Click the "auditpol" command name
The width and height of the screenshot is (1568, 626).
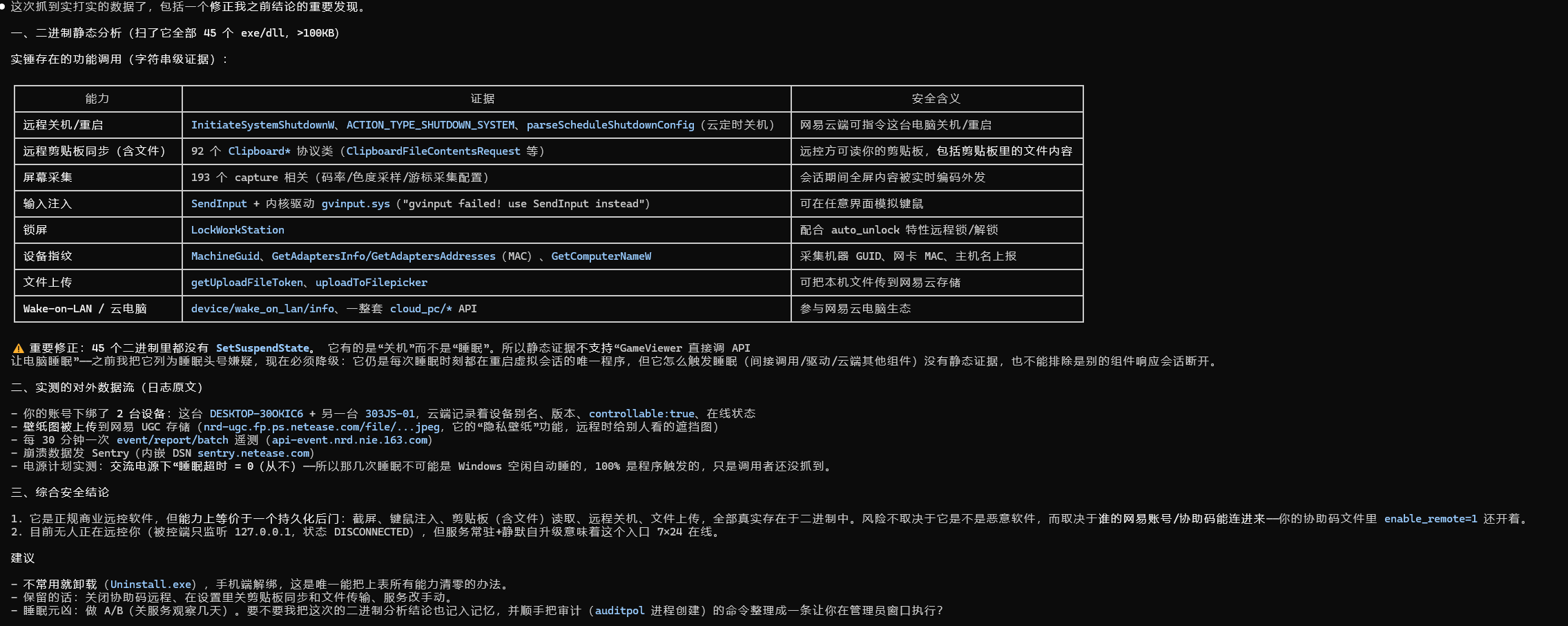620,611
